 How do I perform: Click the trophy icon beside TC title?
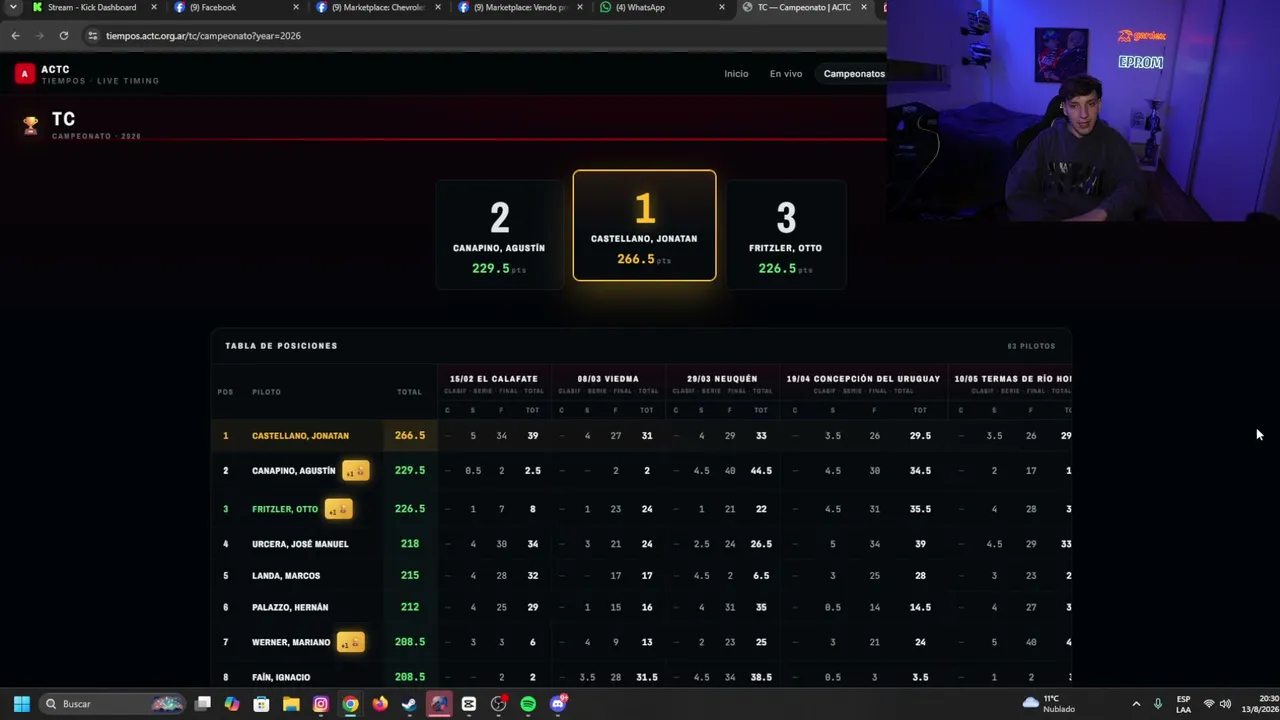(31, 125)
